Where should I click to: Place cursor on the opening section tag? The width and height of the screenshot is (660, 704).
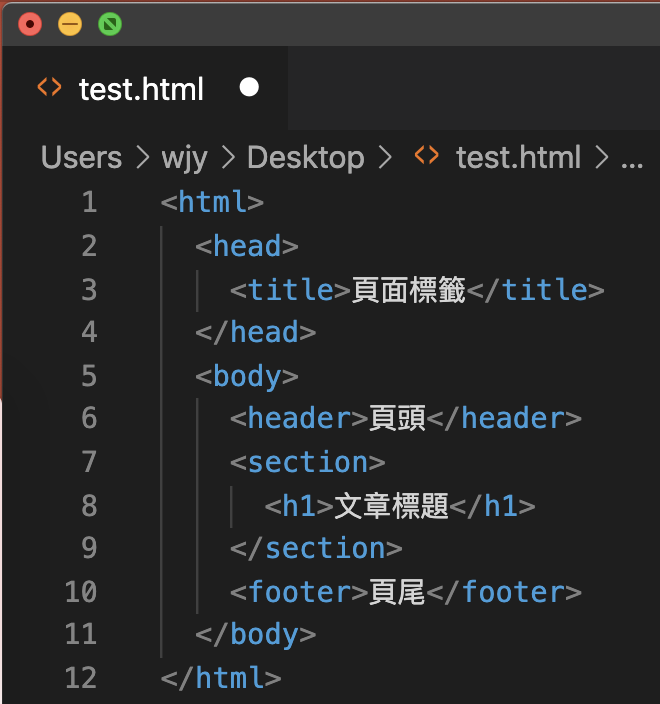pyautogui.click(x=308, y=462)
